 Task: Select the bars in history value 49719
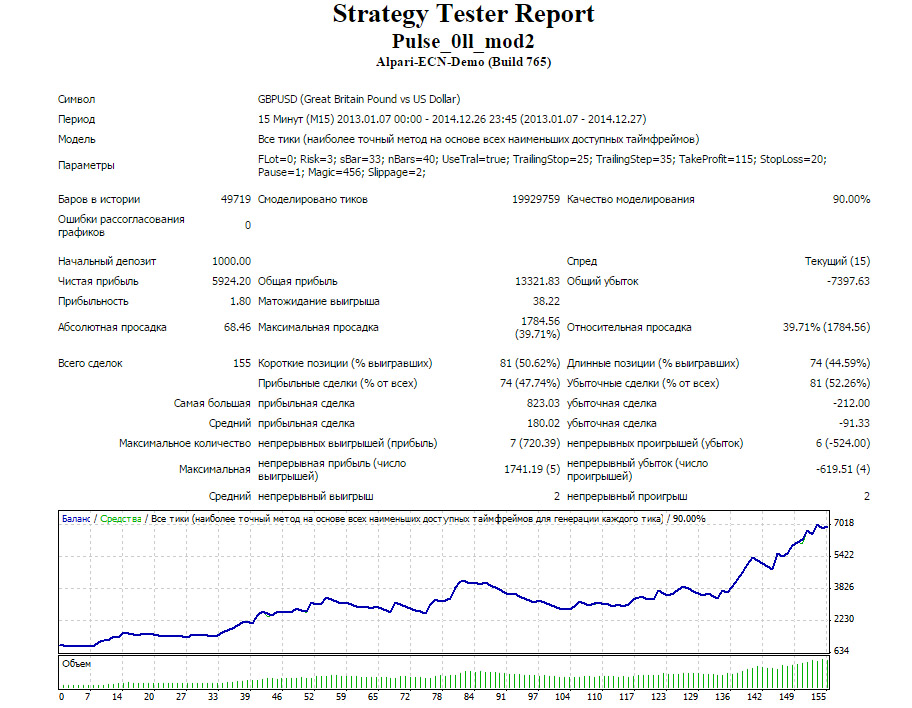point(236,200)
